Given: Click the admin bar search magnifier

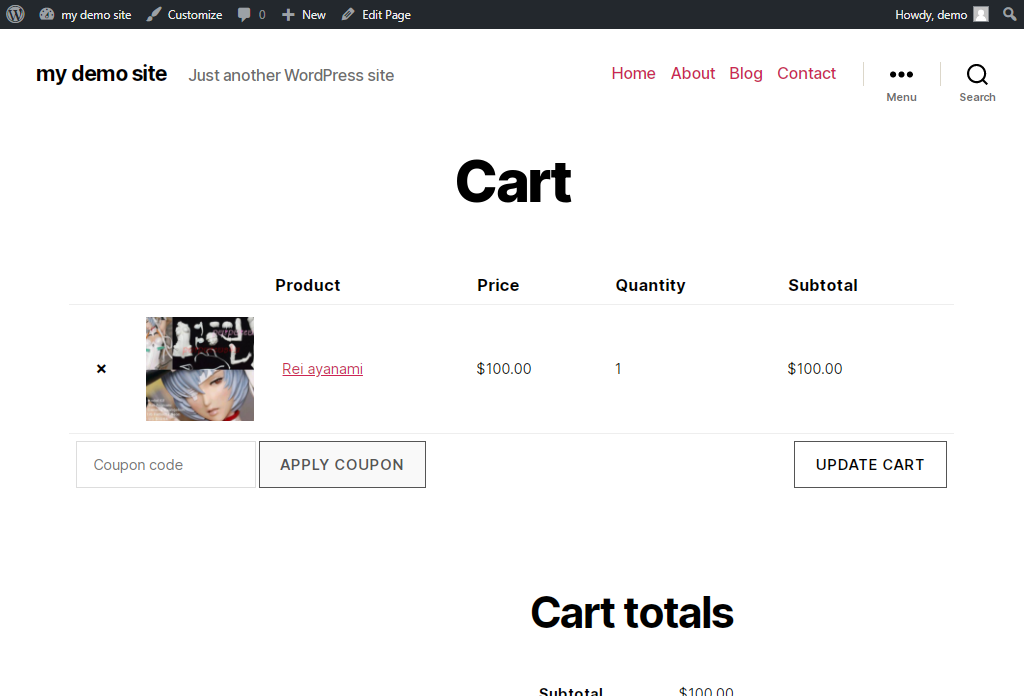Looking at the screenshot, I should coord(1010,14).
